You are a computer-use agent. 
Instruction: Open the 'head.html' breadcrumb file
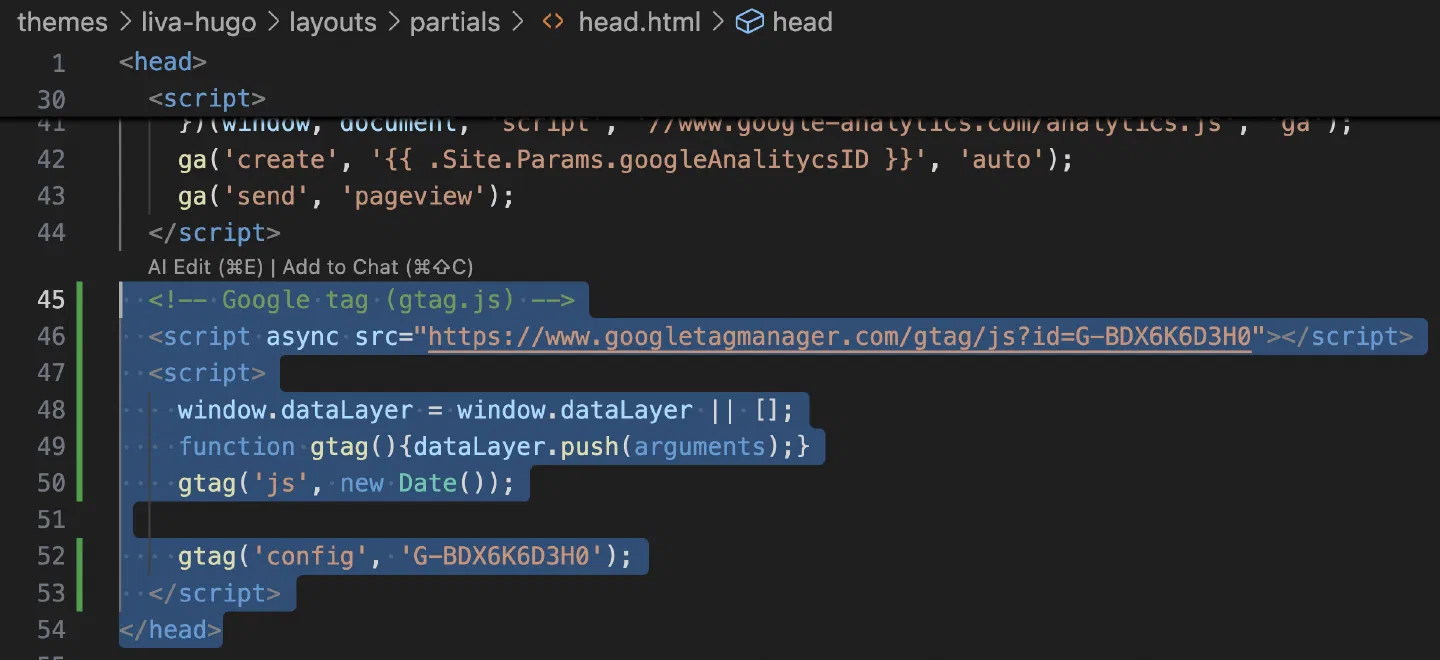tap(641, 22)
